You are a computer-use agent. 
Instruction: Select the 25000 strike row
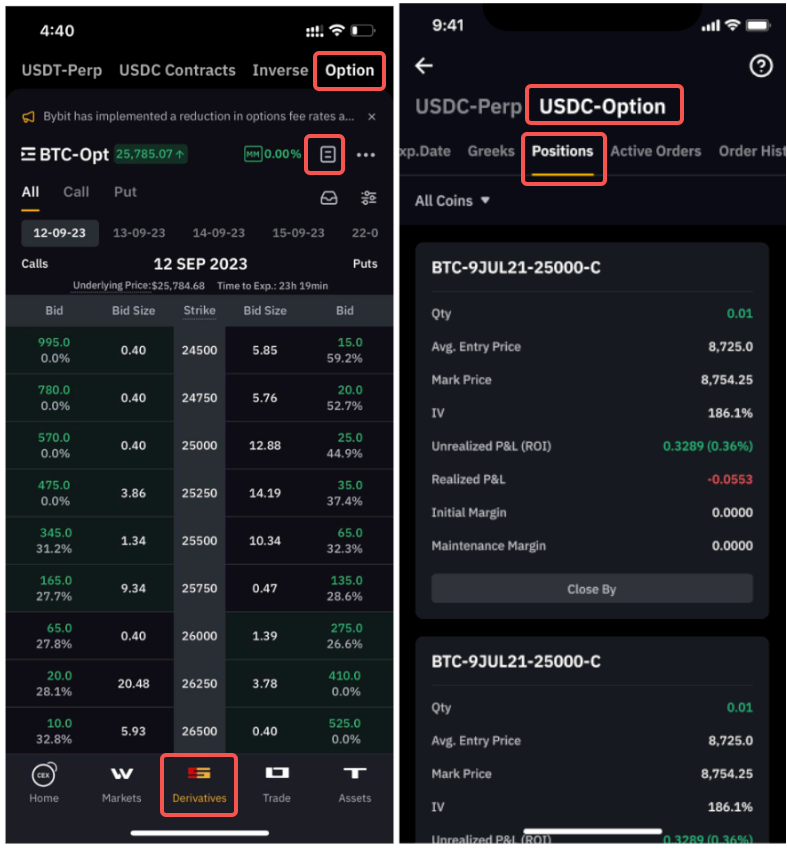[x=199, y=445]
